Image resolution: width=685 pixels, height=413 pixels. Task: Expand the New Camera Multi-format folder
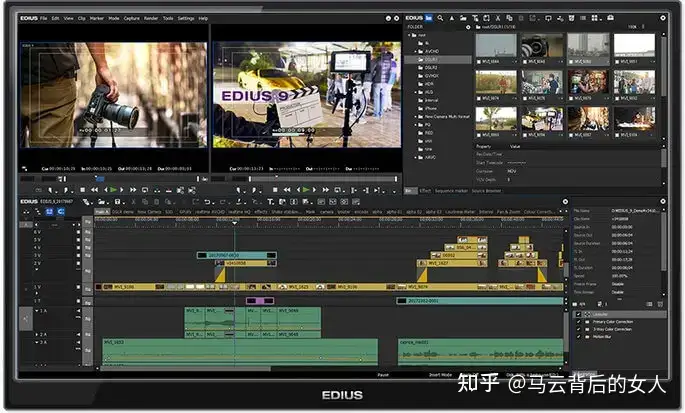415,117
